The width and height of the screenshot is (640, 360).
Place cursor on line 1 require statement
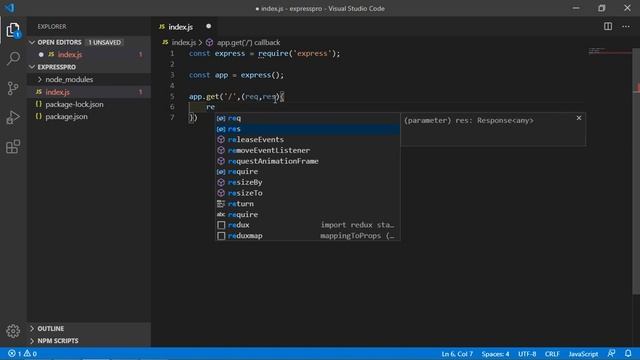click(x=299, y=54)
